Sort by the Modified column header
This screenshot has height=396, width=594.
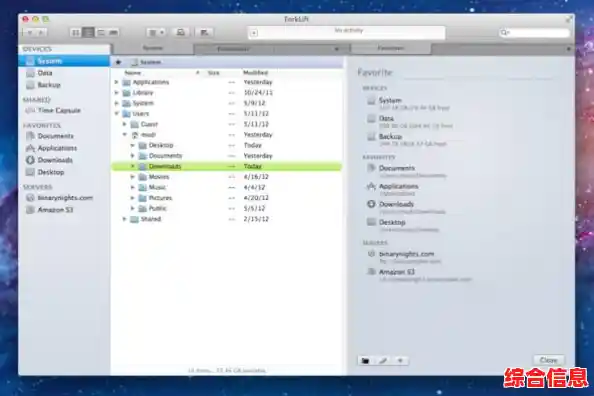(292, 73)
